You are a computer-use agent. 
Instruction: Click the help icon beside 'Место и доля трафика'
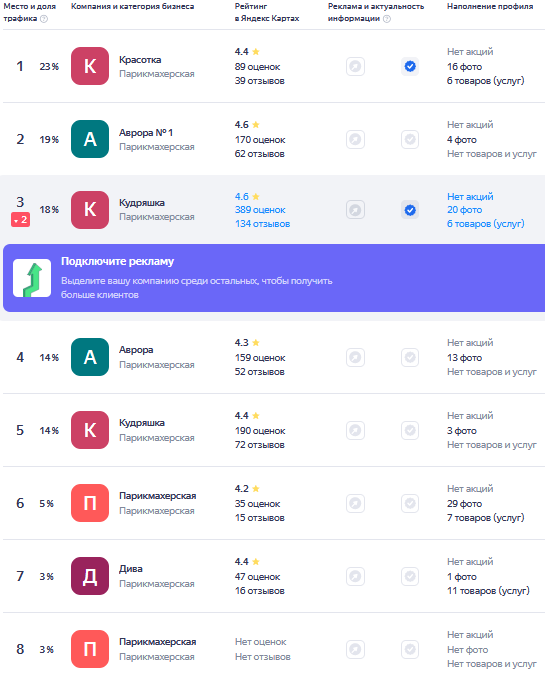pyautogui.click(x=44, y=19)
